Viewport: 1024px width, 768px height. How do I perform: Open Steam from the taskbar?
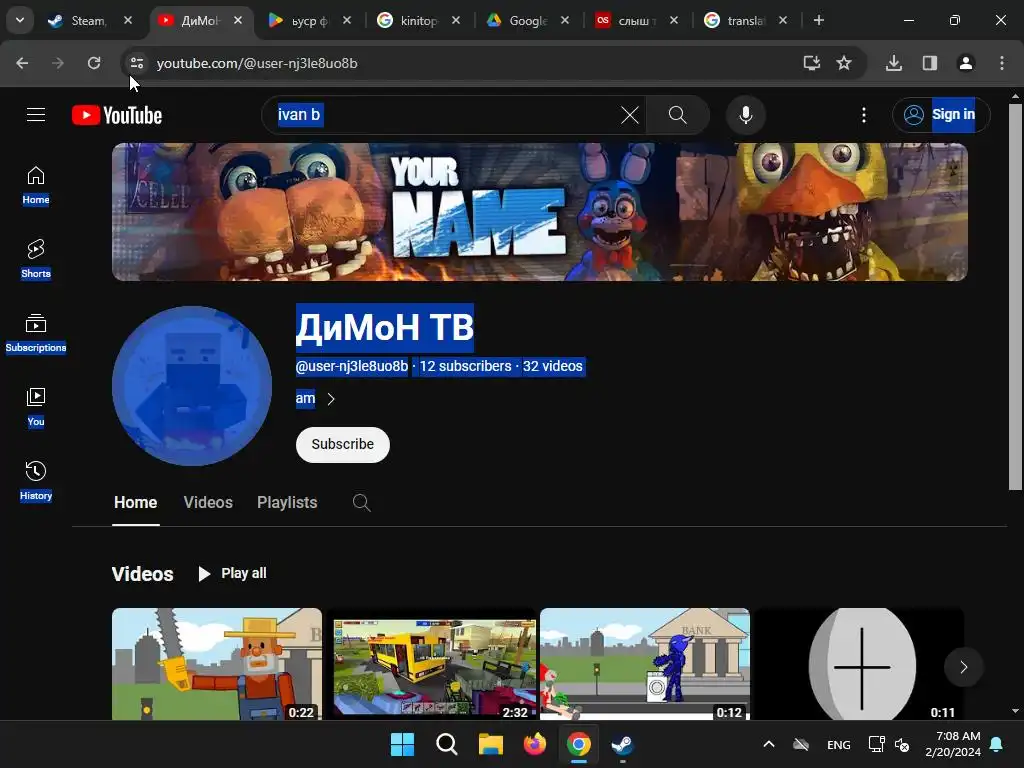click(622, 744)
